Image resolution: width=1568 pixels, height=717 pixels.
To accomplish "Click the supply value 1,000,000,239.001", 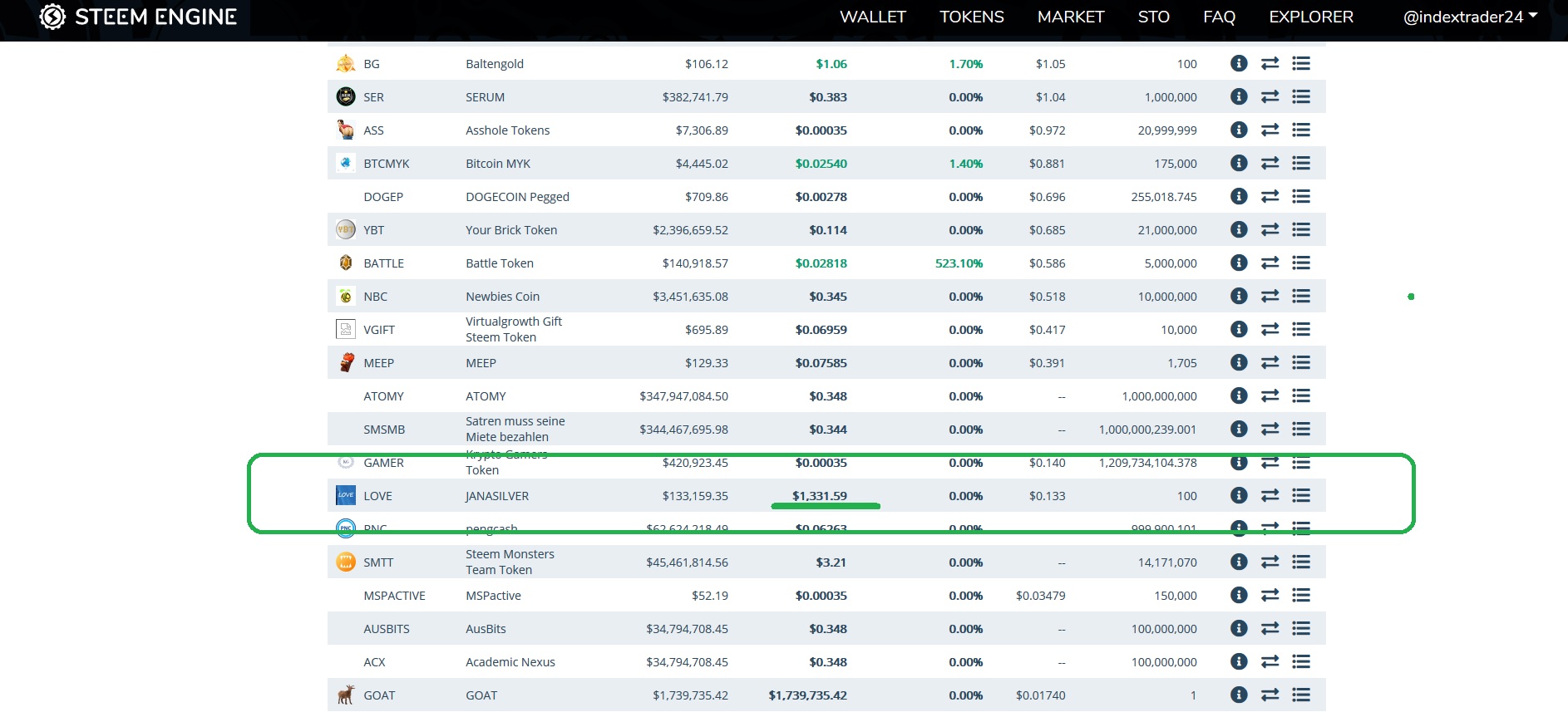I will click(1148, 430).
